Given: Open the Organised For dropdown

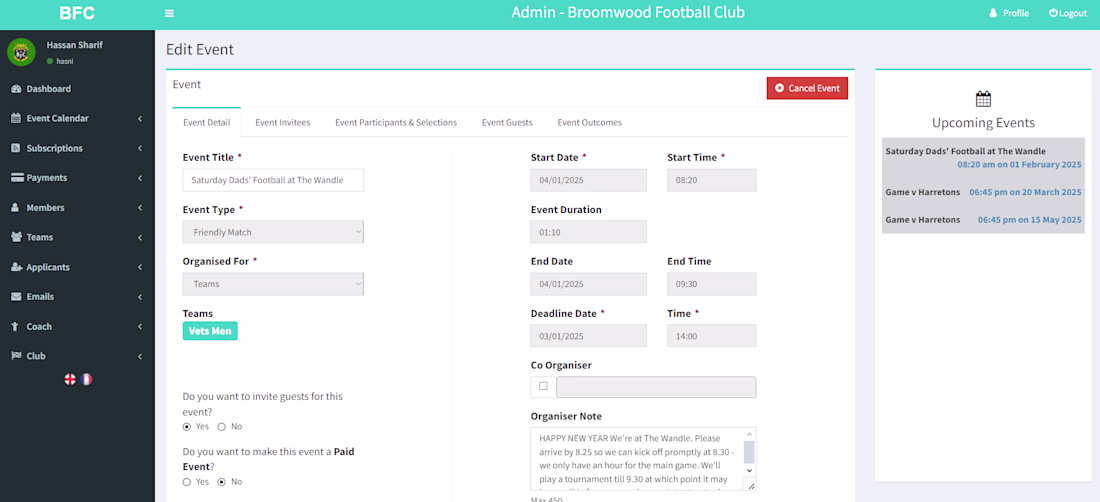Looking at the screenshot, I should click(x=273, y=284).
